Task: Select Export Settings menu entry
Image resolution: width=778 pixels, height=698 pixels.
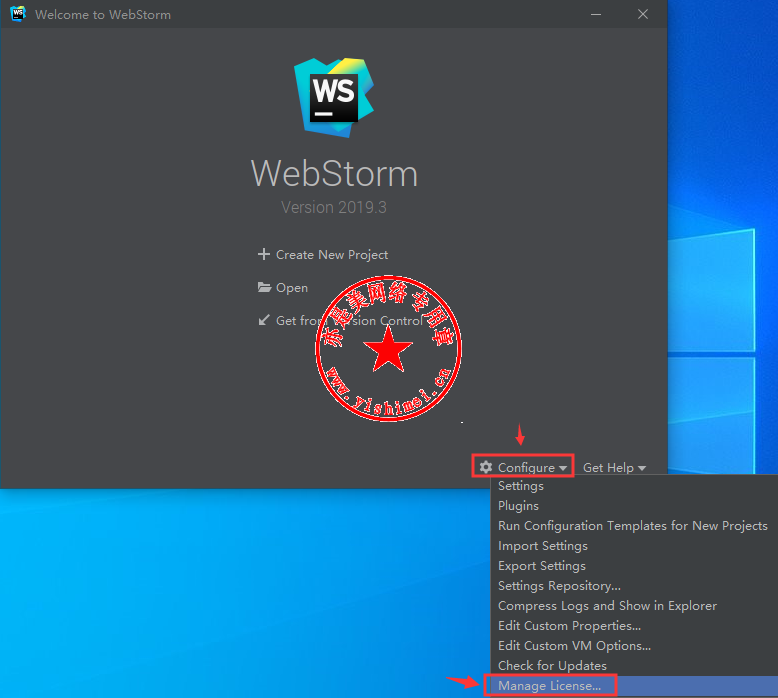Action: point(634,566)
